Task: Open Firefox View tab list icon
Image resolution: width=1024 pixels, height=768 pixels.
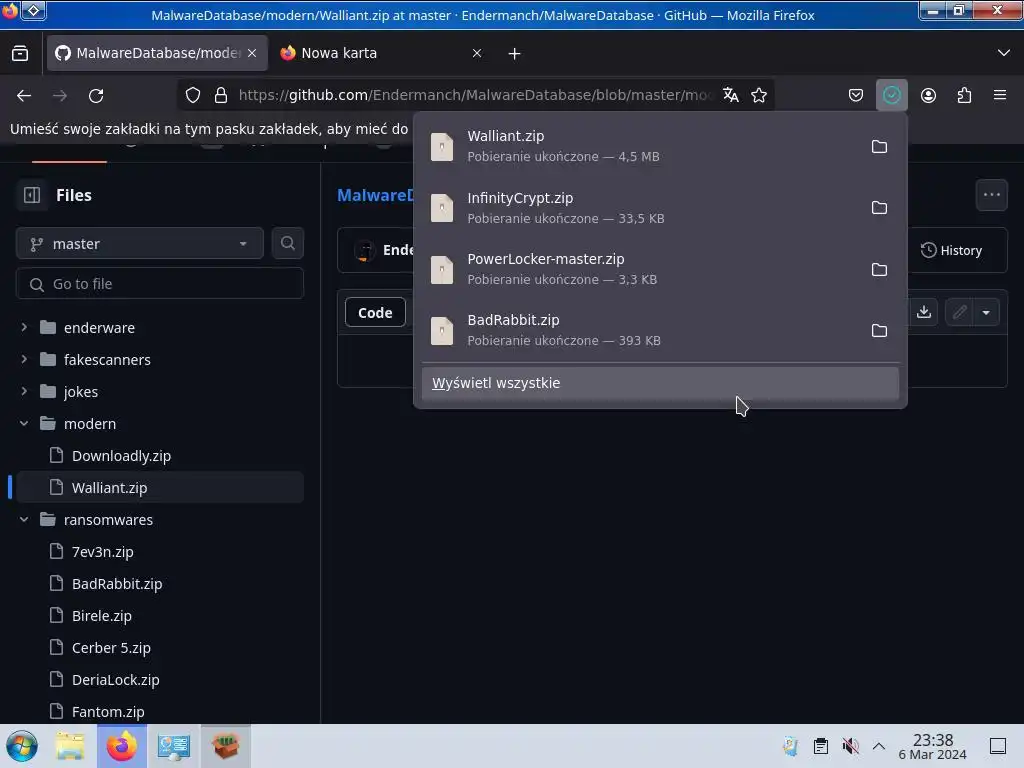Action: point(20,53)
